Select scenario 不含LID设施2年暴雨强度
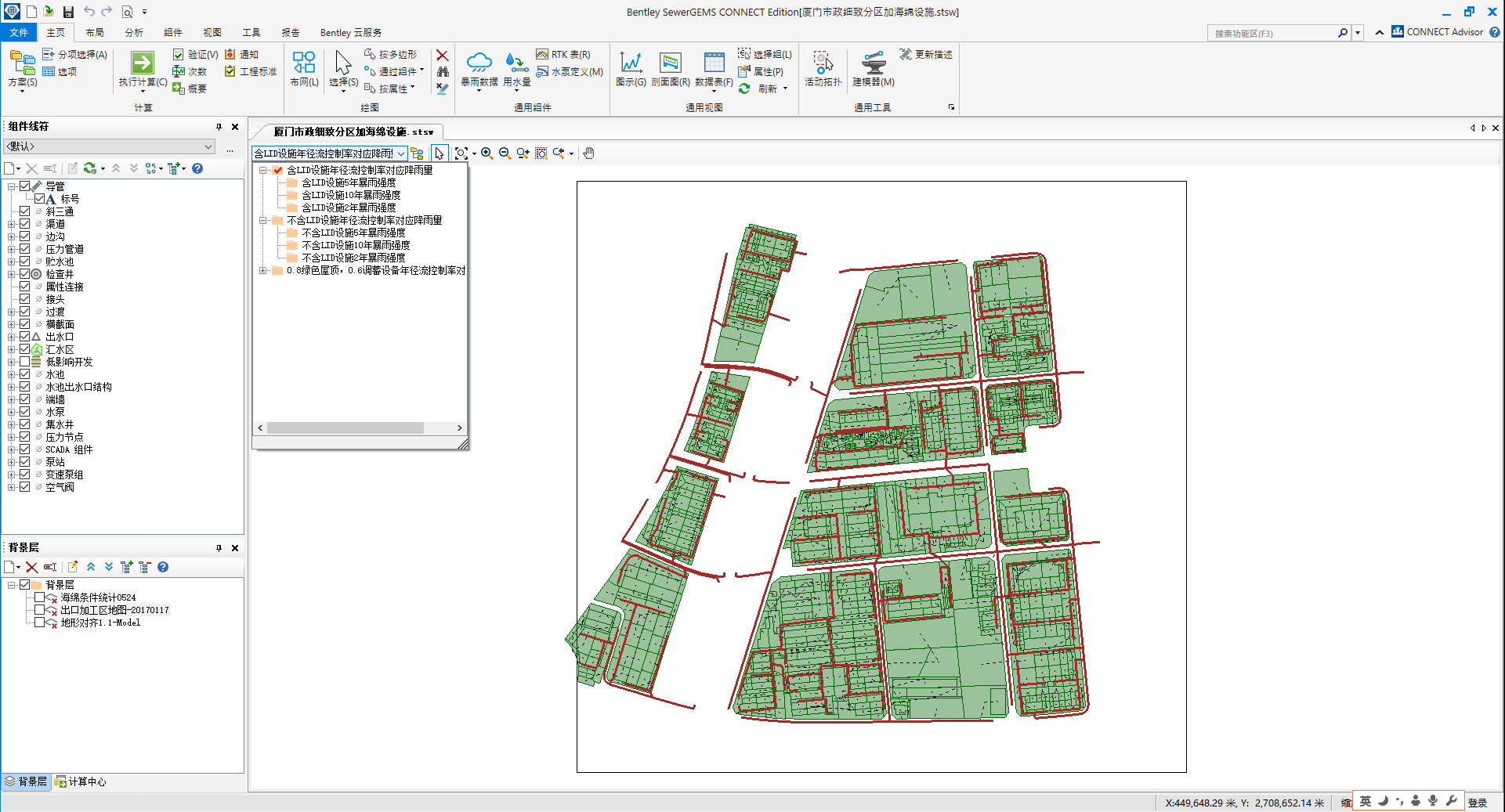 pyautogui.click(x=353, y=258)
